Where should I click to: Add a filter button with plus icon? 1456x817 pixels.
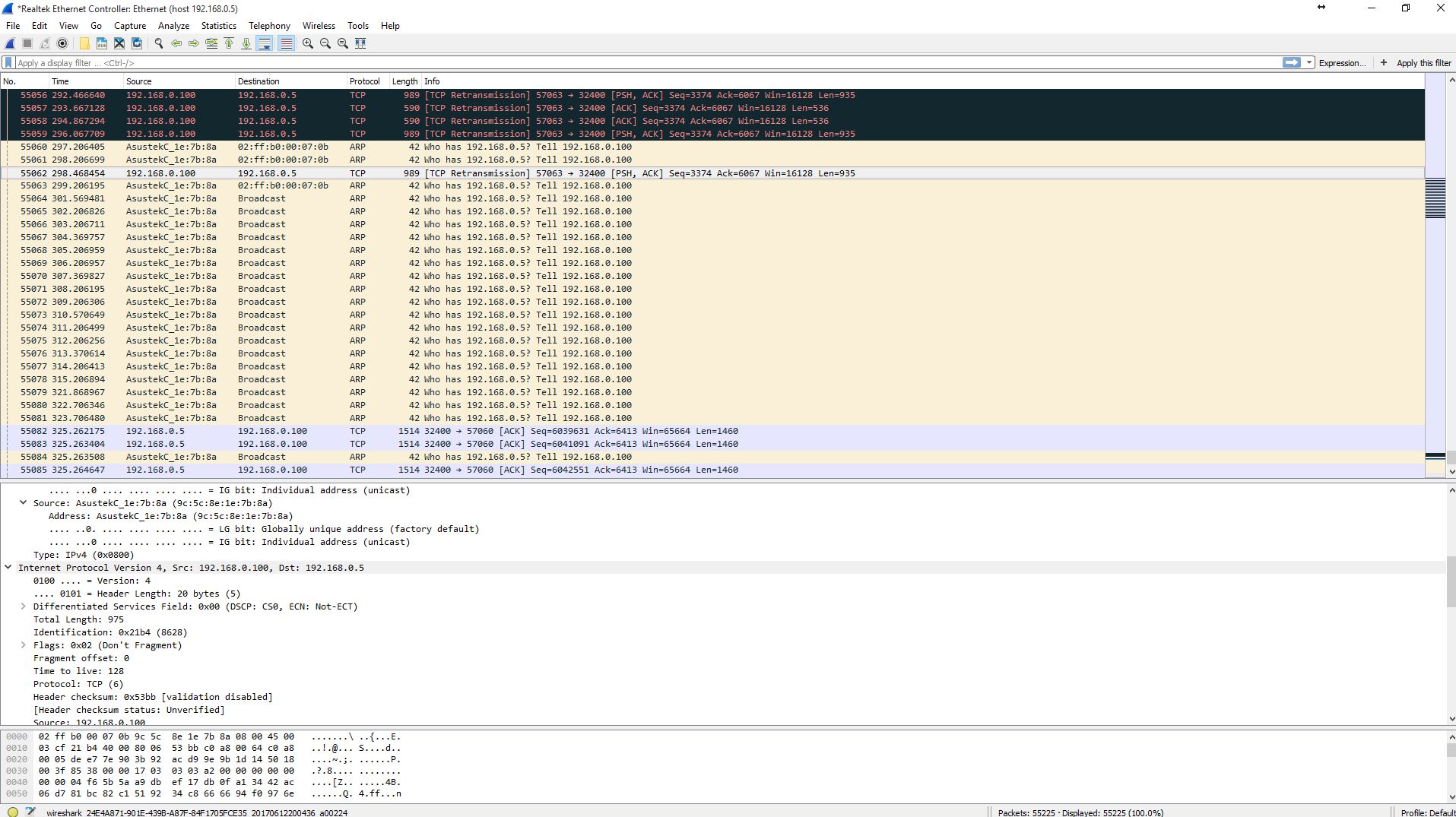click(x=1384, y=62)
